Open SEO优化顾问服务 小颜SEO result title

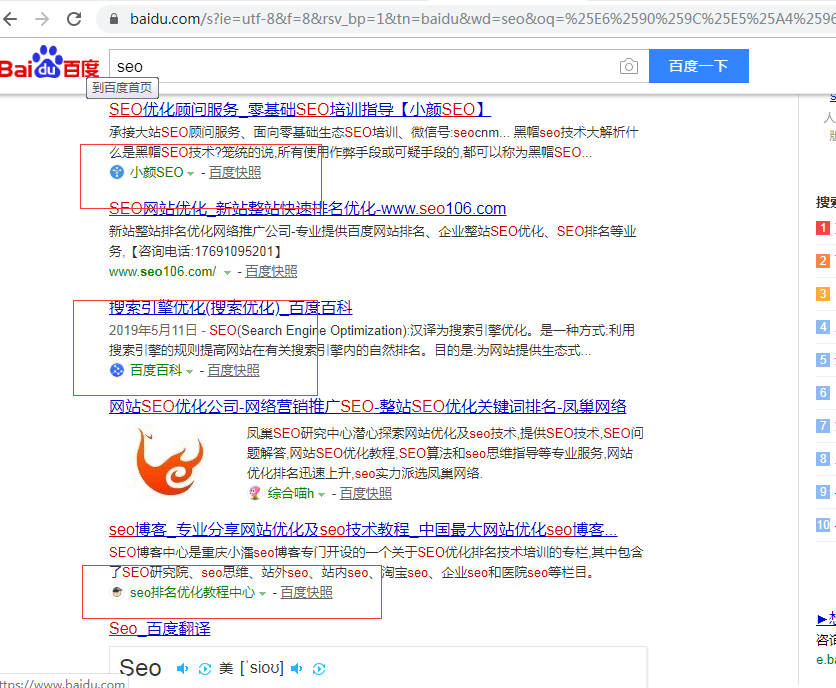pos(300,109)
